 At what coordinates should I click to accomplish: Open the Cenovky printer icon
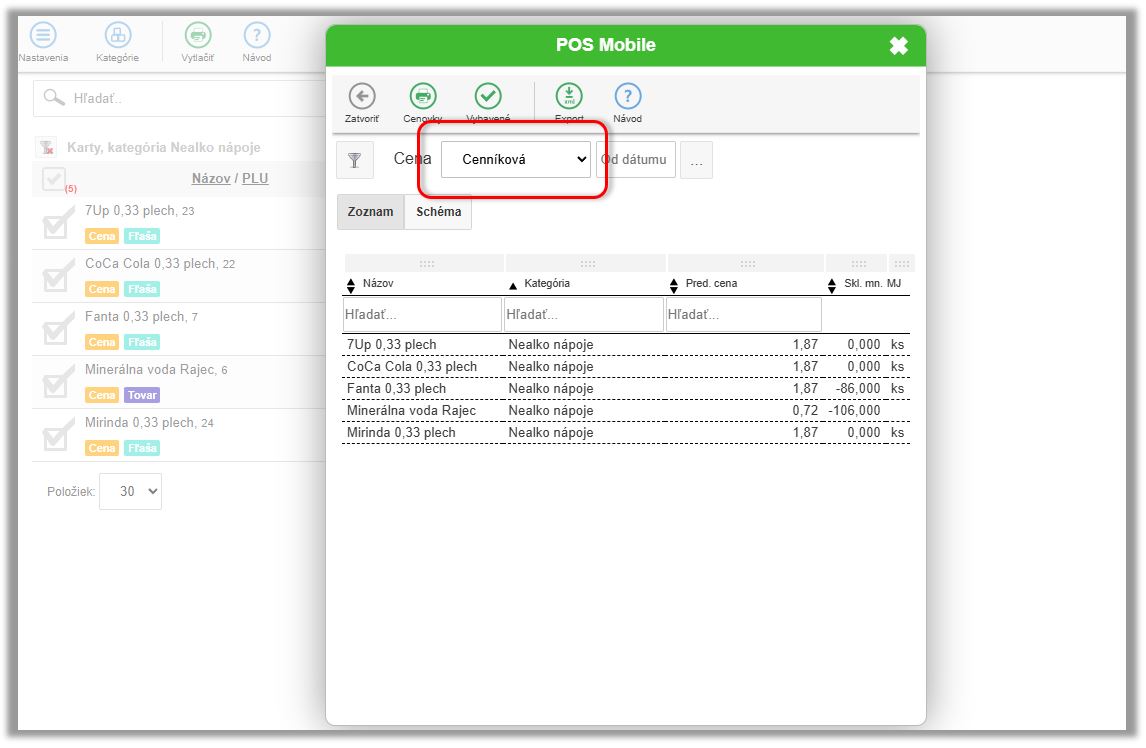(x=423, y=97)
